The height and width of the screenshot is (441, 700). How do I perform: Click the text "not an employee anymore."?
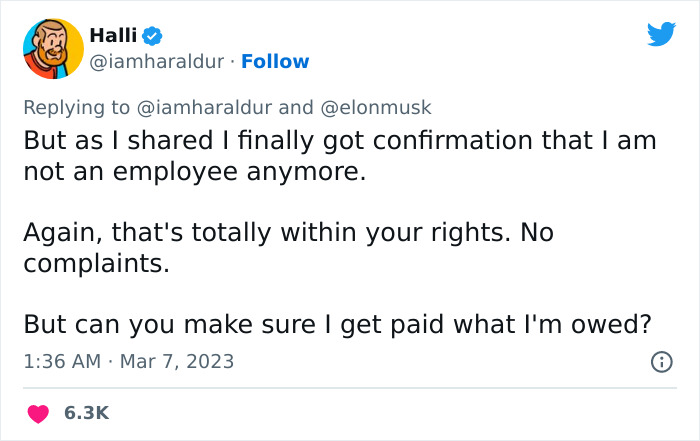pos(194,172)
